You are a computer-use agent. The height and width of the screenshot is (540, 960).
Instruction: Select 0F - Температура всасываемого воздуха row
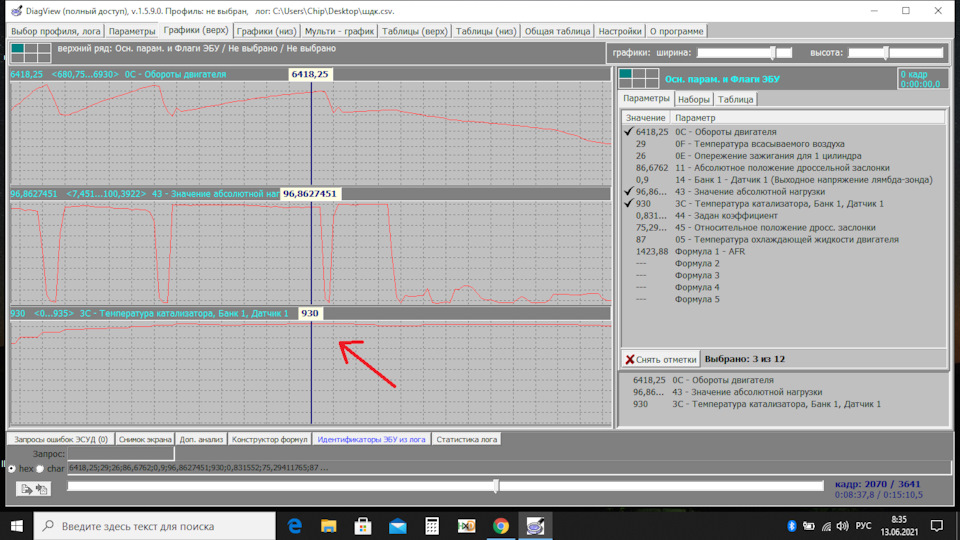784,144
